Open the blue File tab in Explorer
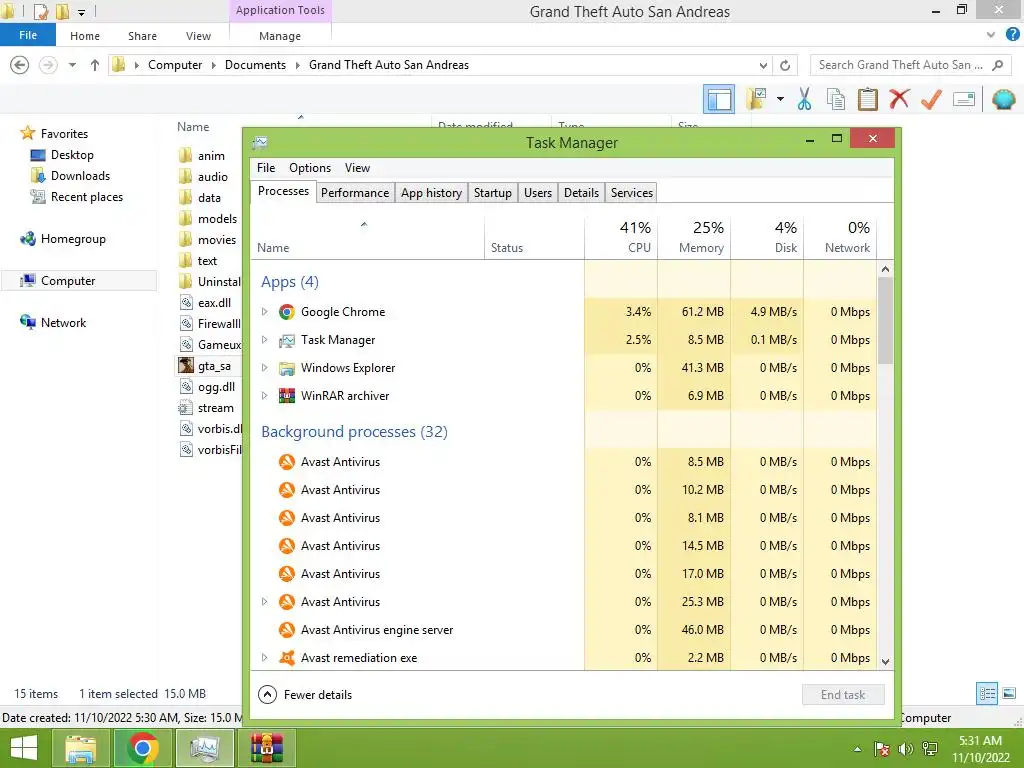This screenshot has height=768, width=1024. pos(27,35)
